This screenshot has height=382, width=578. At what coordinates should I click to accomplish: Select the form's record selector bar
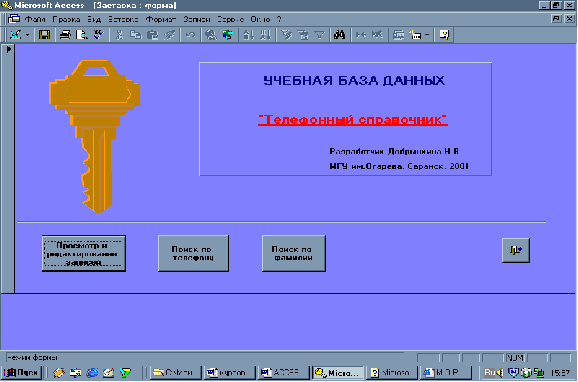(8, 169)
